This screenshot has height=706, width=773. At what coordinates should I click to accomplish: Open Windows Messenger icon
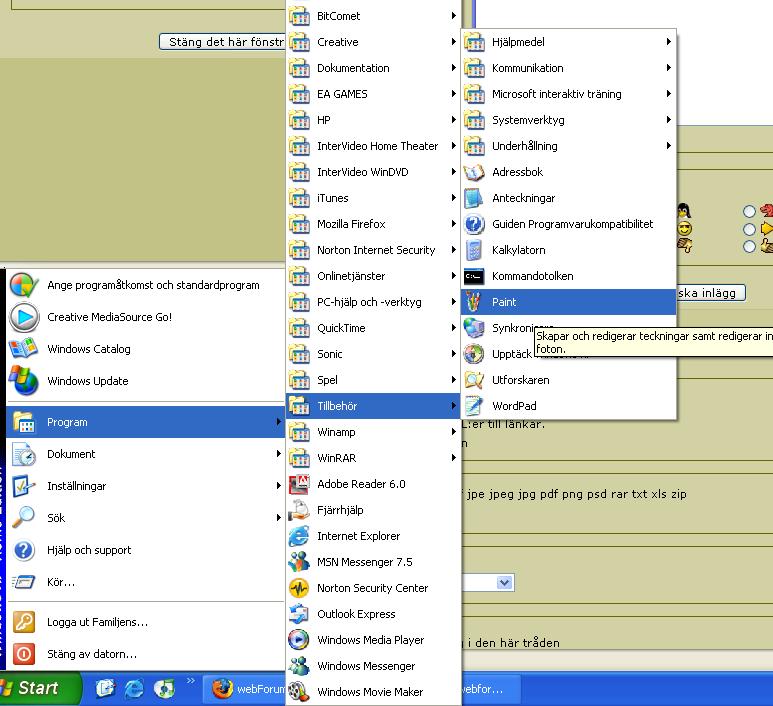pos(299,666)
